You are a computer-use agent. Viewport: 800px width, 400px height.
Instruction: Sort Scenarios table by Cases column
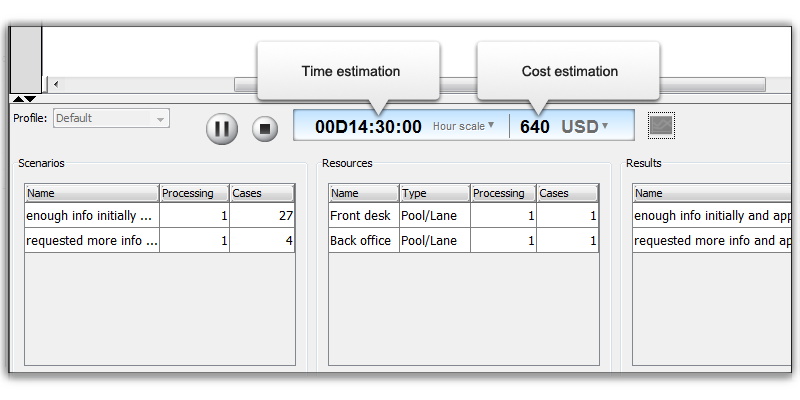(x=262, y=193)
